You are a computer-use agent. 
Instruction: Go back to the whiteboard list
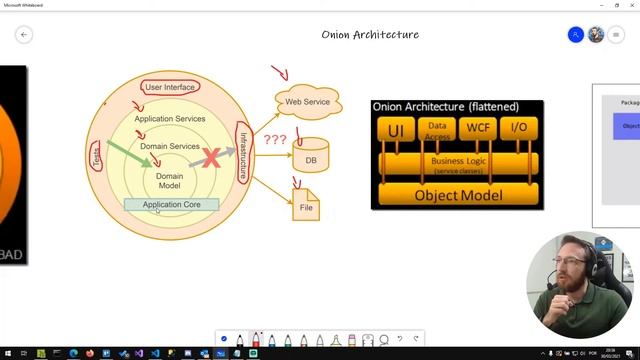[x=24, y=35]
